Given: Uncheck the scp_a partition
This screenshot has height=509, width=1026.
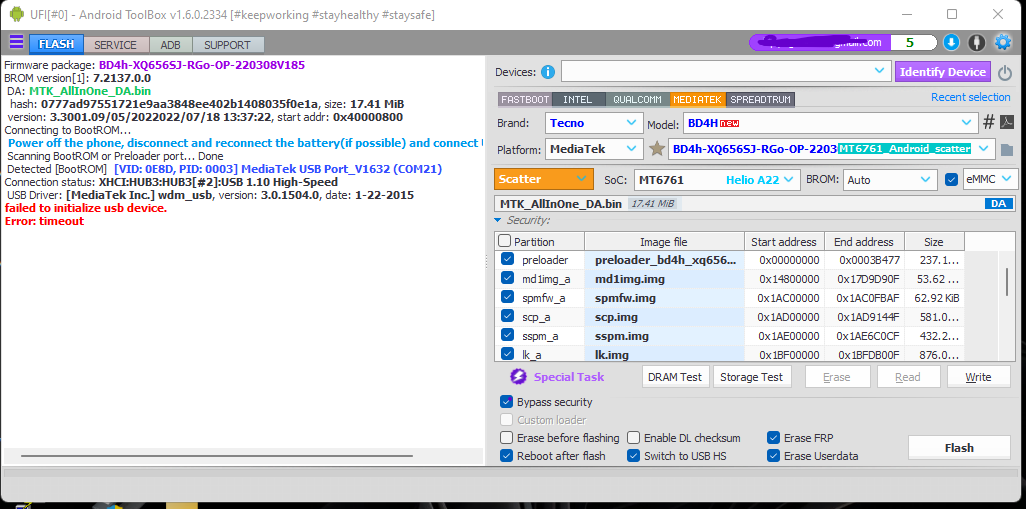Looking at the screenshot, I should coord(507,316).
